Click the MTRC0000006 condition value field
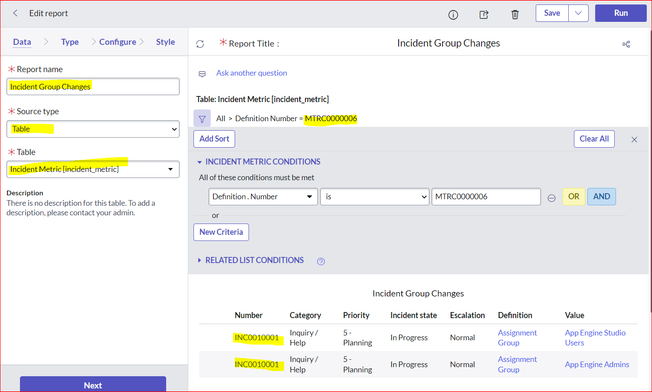The height and width of the screenshot is (392, 652). [486, 197]
